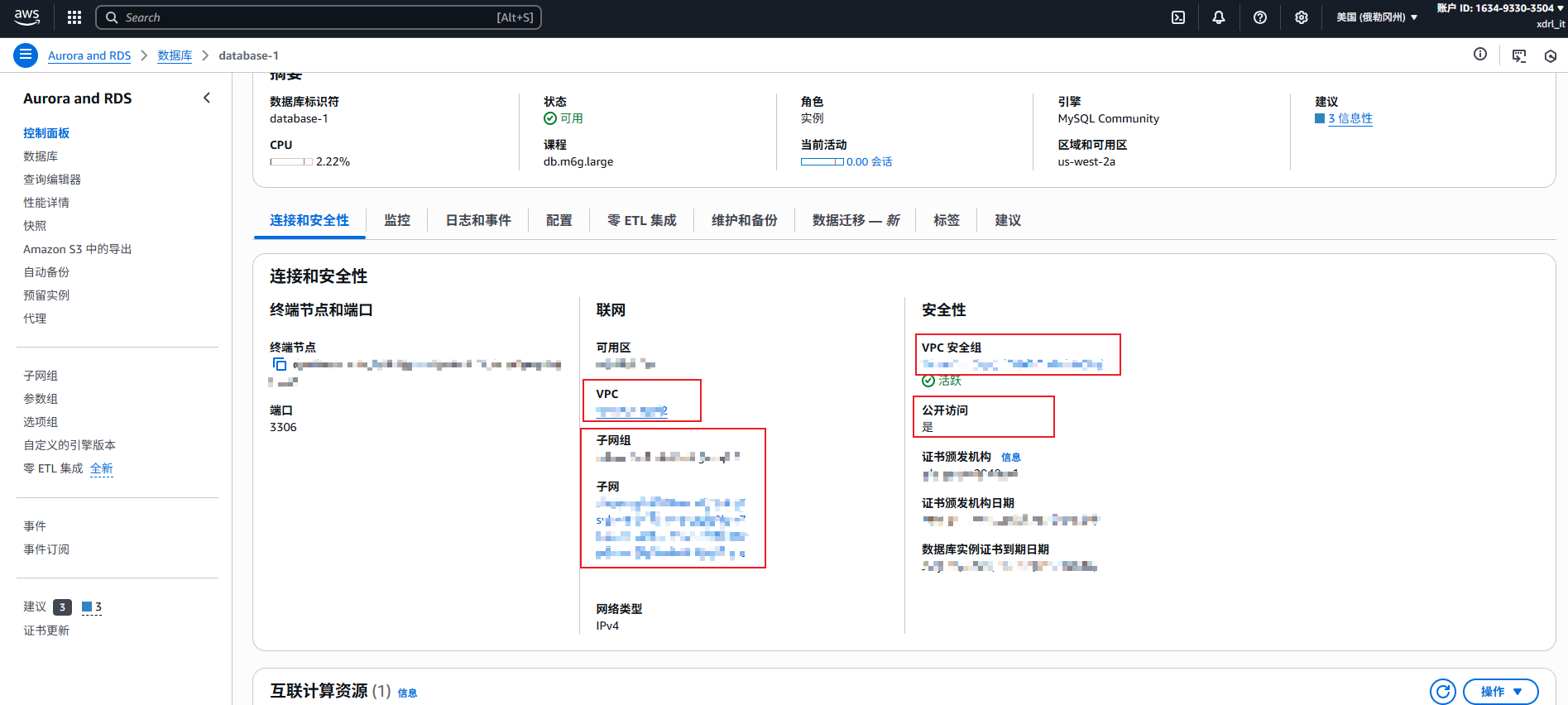Open 零 ETL 集成 sidebar item
Image resolution: width=1568 pixels, height=705 pixels.
click(x=53, y=468)
